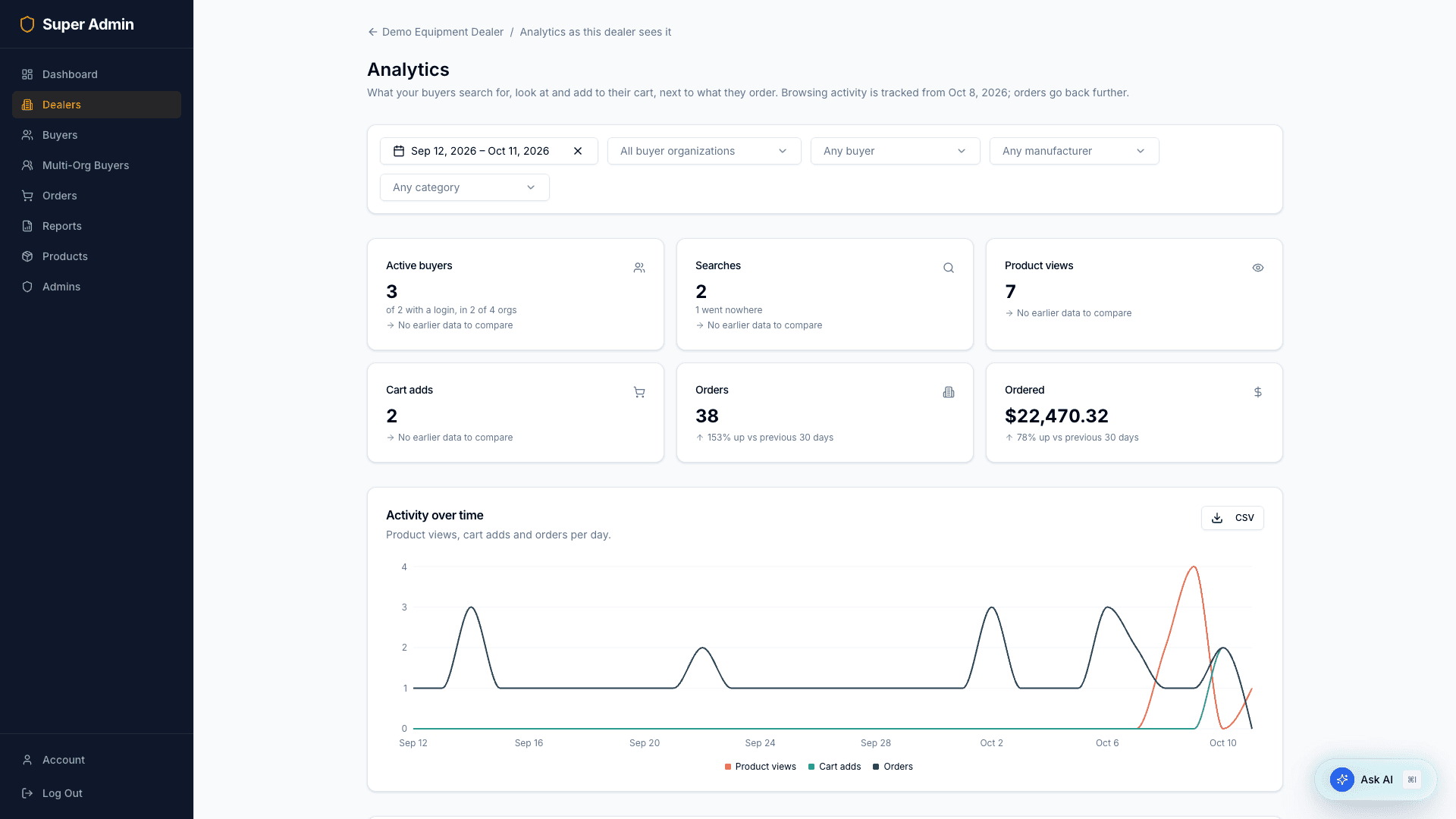Image resolution: width=1456 pixels, height=819 pixels.
Task: Clear the date range with the X icon
Action: coord(578,151)
